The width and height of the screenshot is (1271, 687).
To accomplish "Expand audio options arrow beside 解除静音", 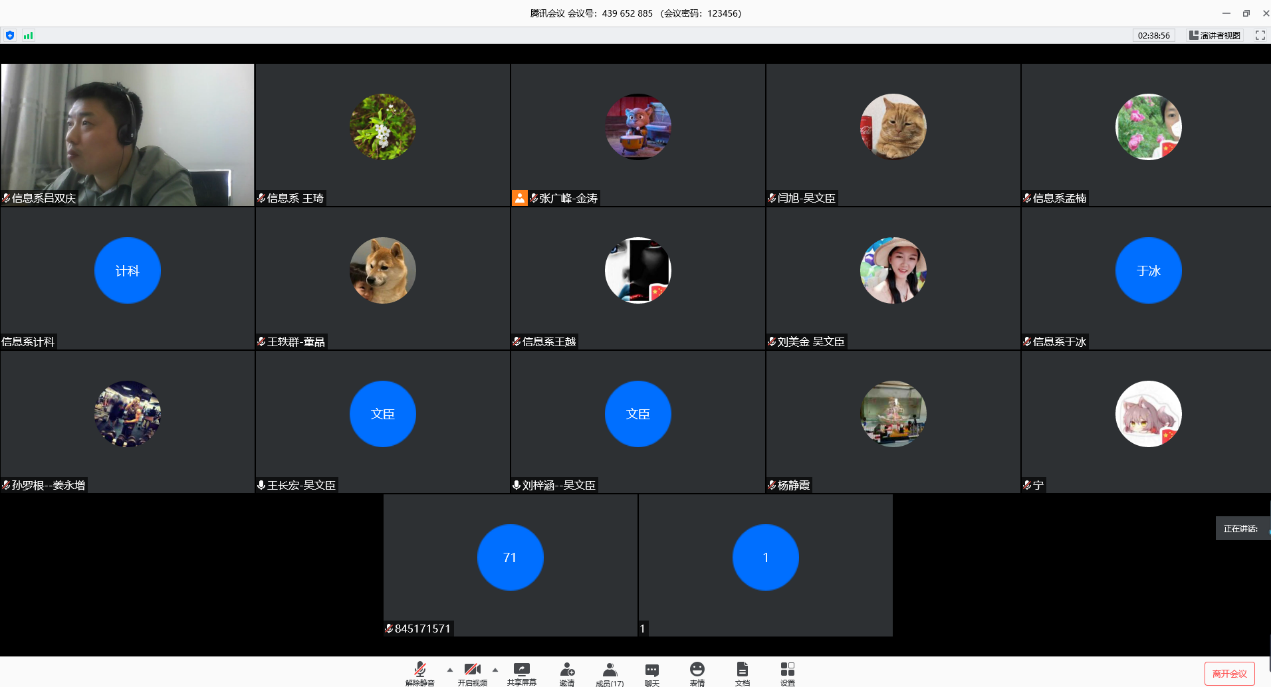I will point(449,669).
